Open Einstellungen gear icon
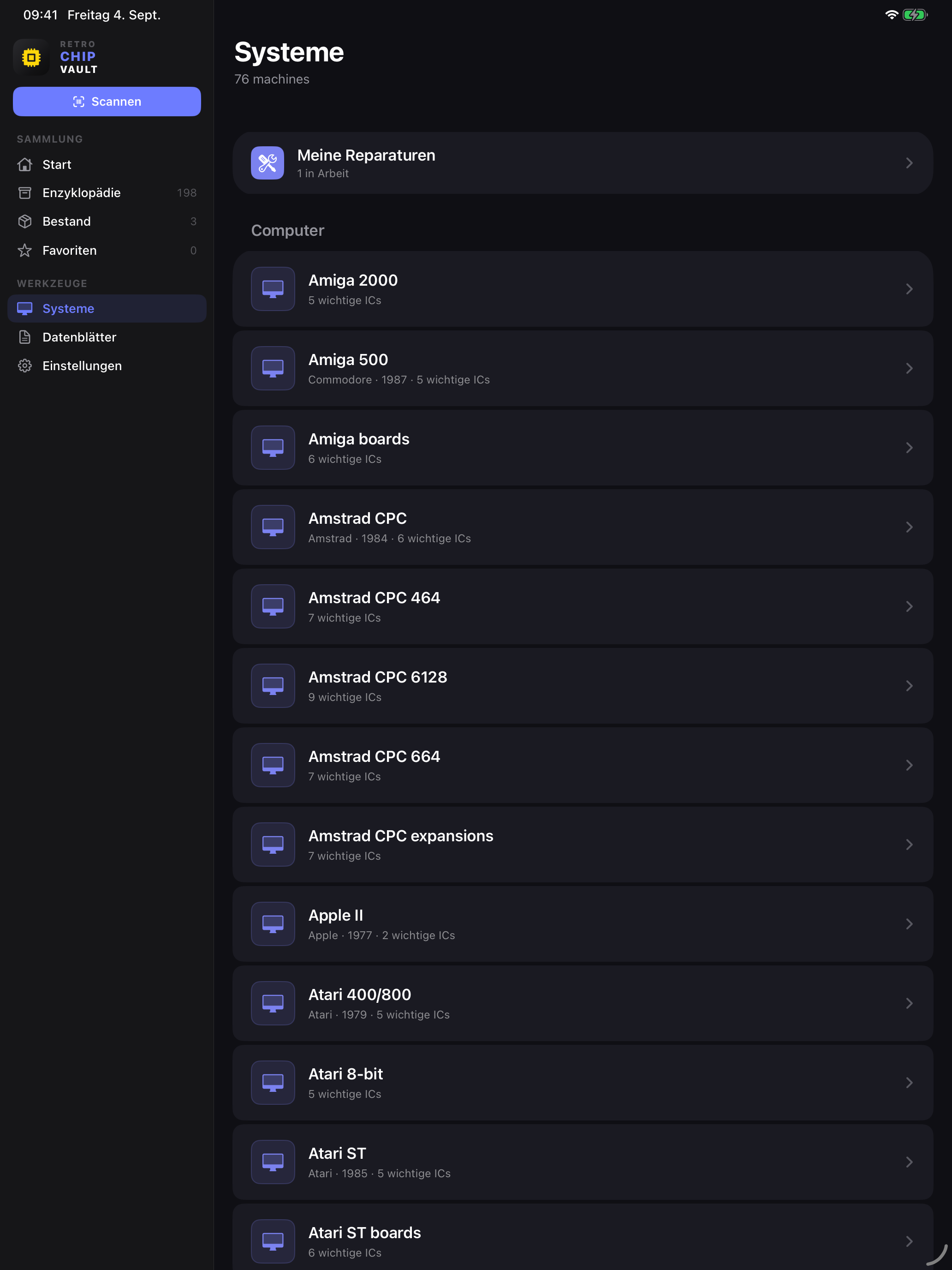 (24, 366)
